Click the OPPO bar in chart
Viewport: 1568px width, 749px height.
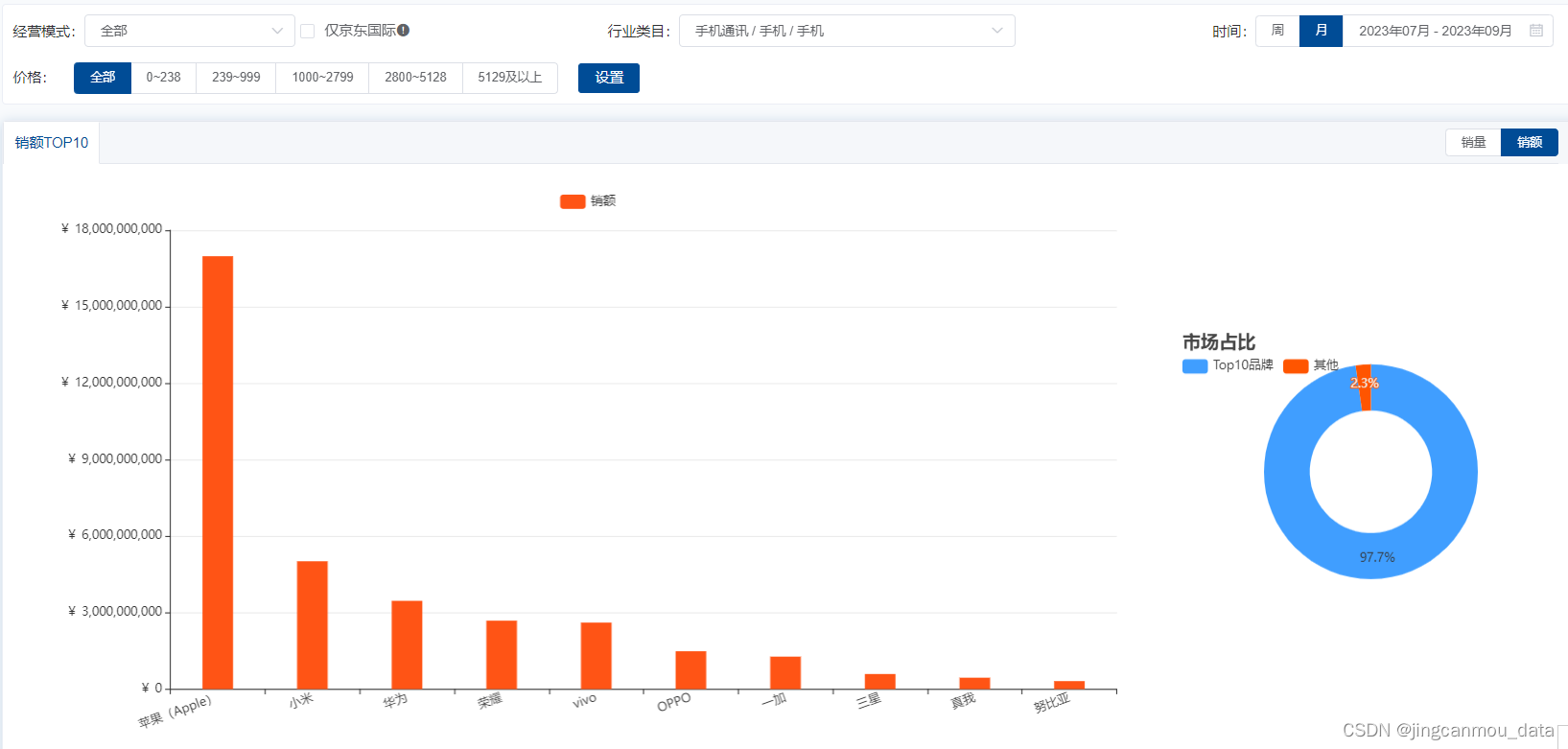coord(690,670)
